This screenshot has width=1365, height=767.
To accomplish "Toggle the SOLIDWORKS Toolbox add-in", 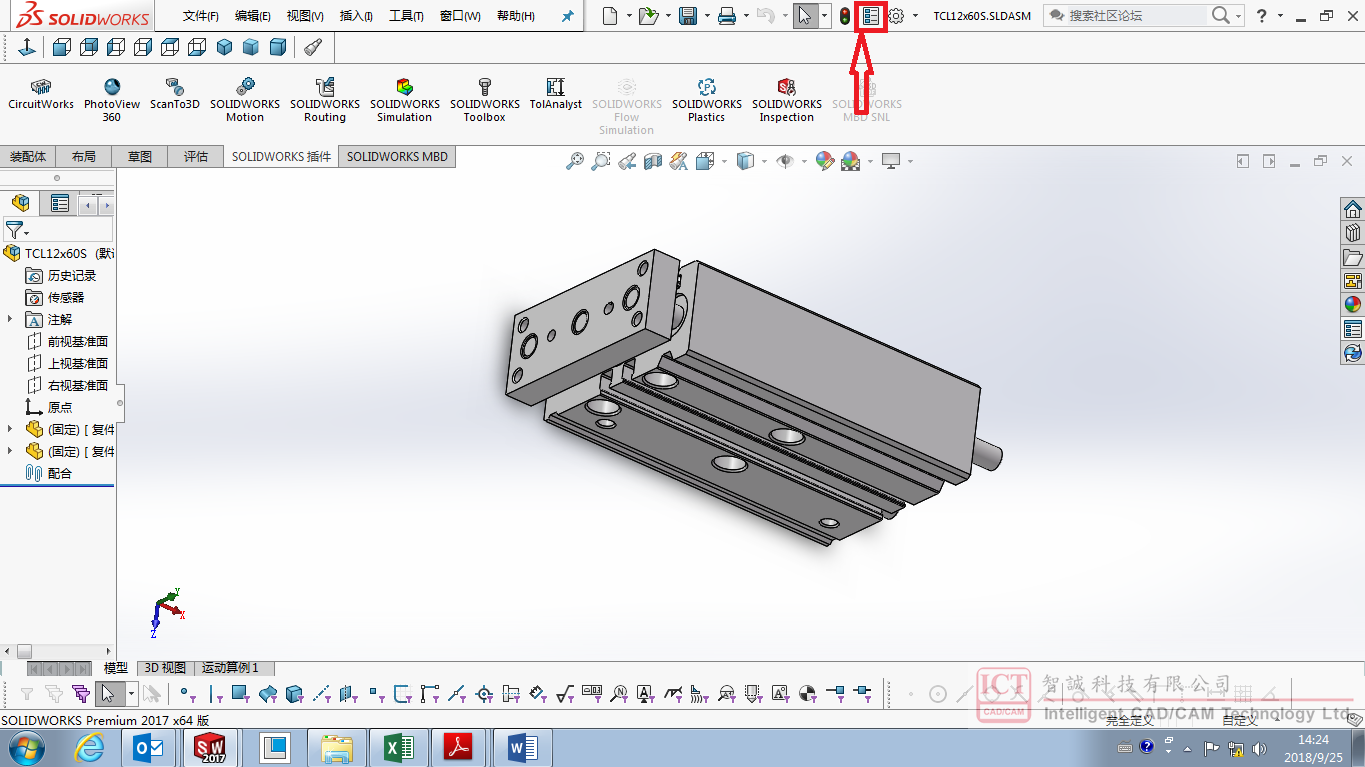I will pos(485,101).
